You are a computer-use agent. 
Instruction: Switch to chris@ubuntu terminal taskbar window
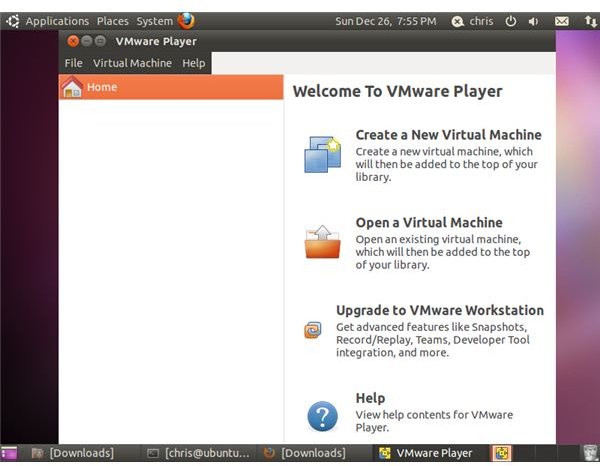pos(198,453)
